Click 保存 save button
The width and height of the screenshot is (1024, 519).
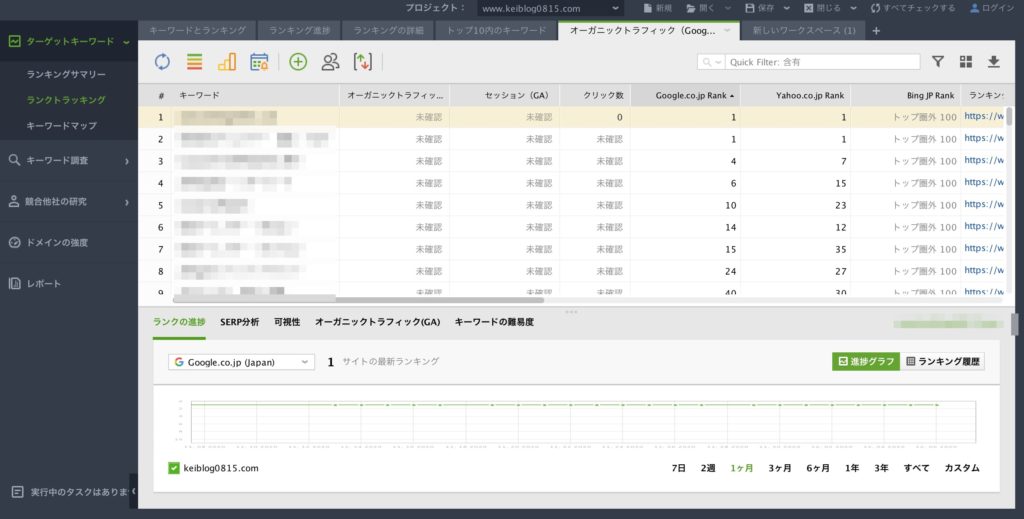tap(760, 8)
